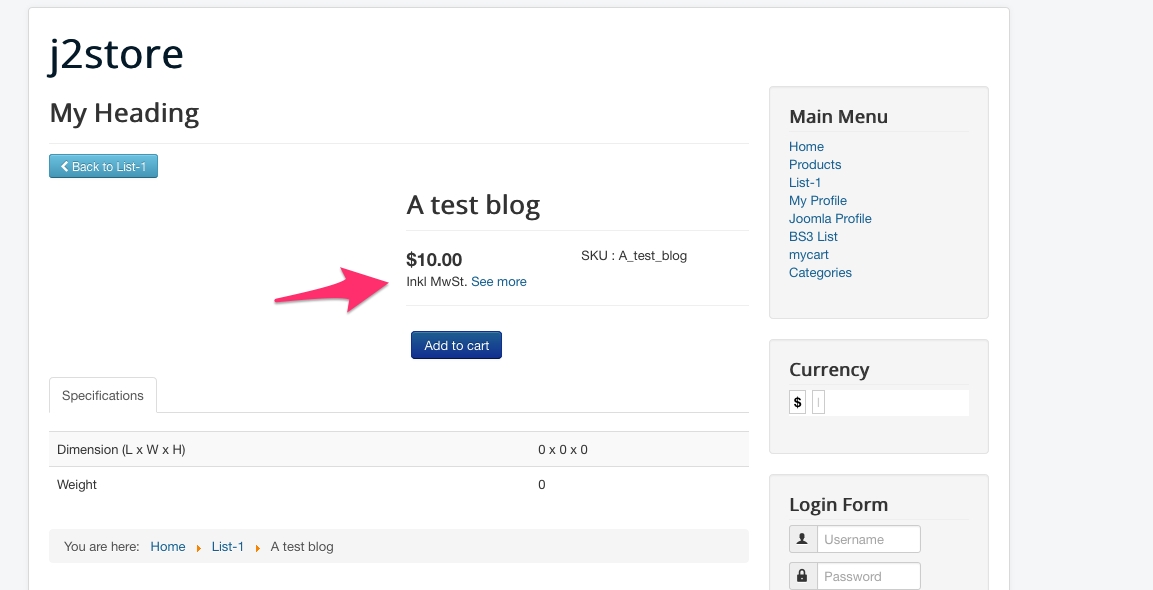Click the j2store site logo
Viewport: 1153px width, 590px height.
116,54
